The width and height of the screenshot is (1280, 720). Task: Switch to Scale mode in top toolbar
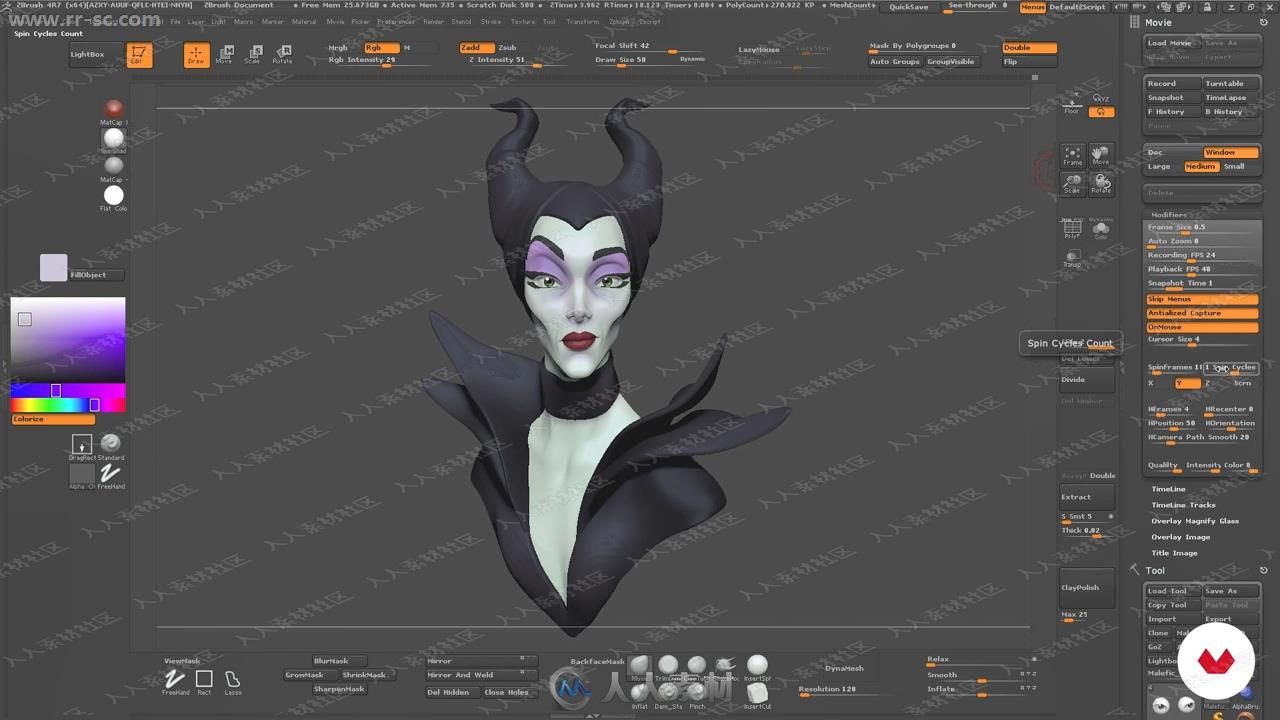tap(254, 54)
